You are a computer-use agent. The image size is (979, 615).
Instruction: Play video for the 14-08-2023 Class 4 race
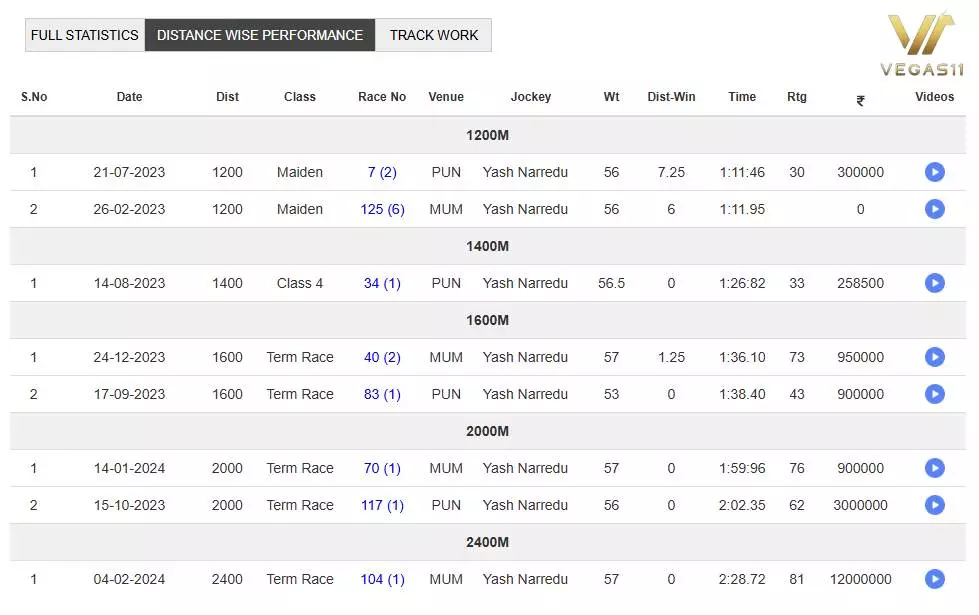(x=935, y=283)
